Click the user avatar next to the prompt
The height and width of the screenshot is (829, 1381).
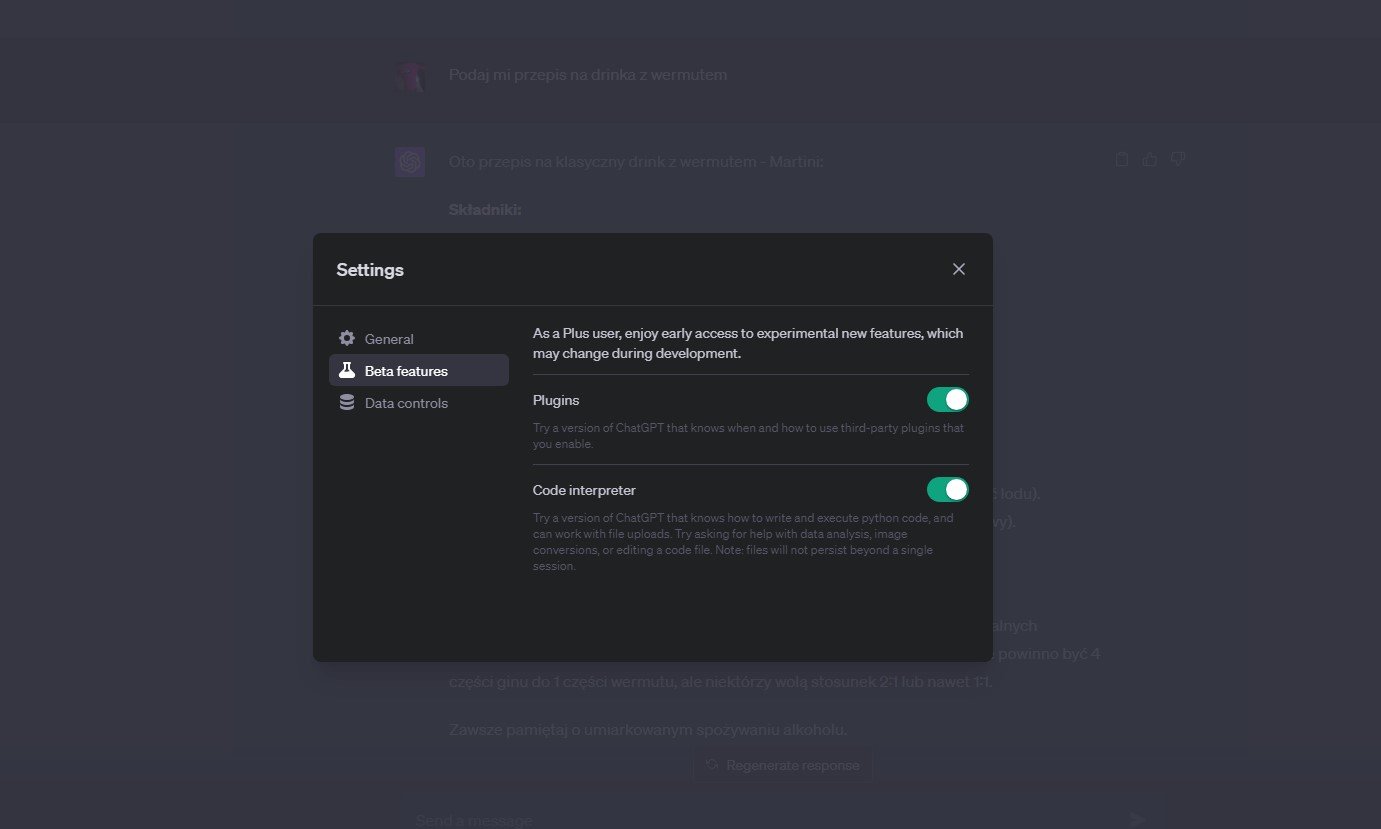pos(410,76)
